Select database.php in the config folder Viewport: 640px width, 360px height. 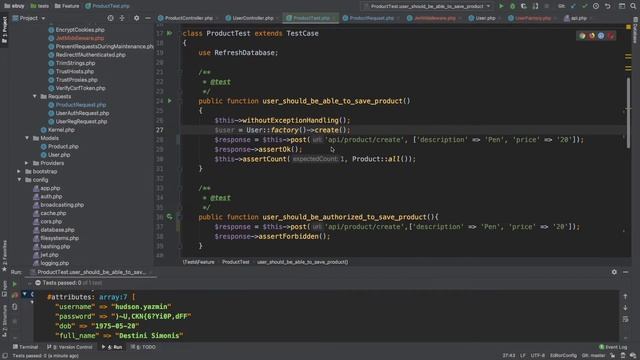pos(57,230)
